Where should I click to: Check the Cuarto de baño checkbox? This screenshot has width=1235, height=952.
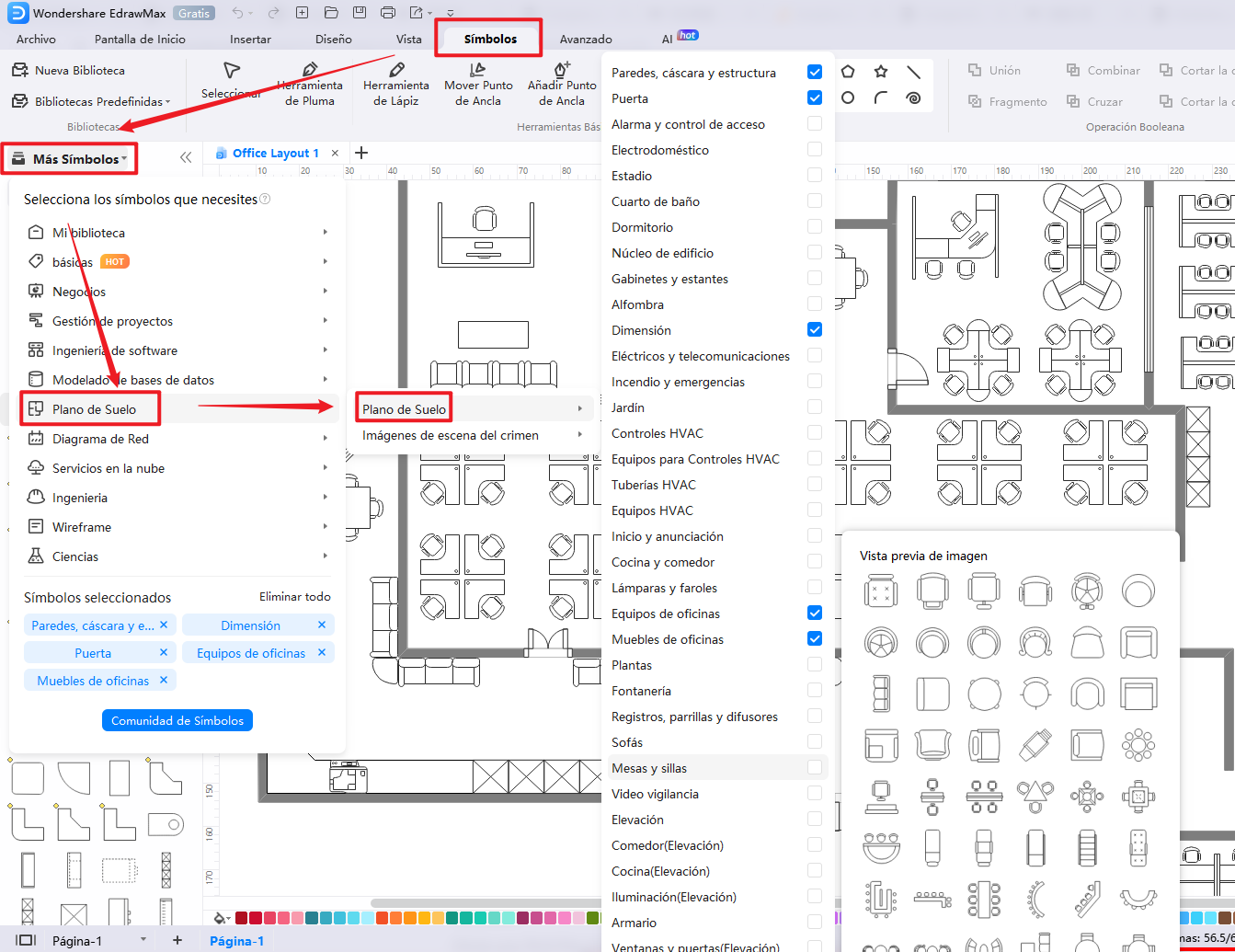(814, 201)
